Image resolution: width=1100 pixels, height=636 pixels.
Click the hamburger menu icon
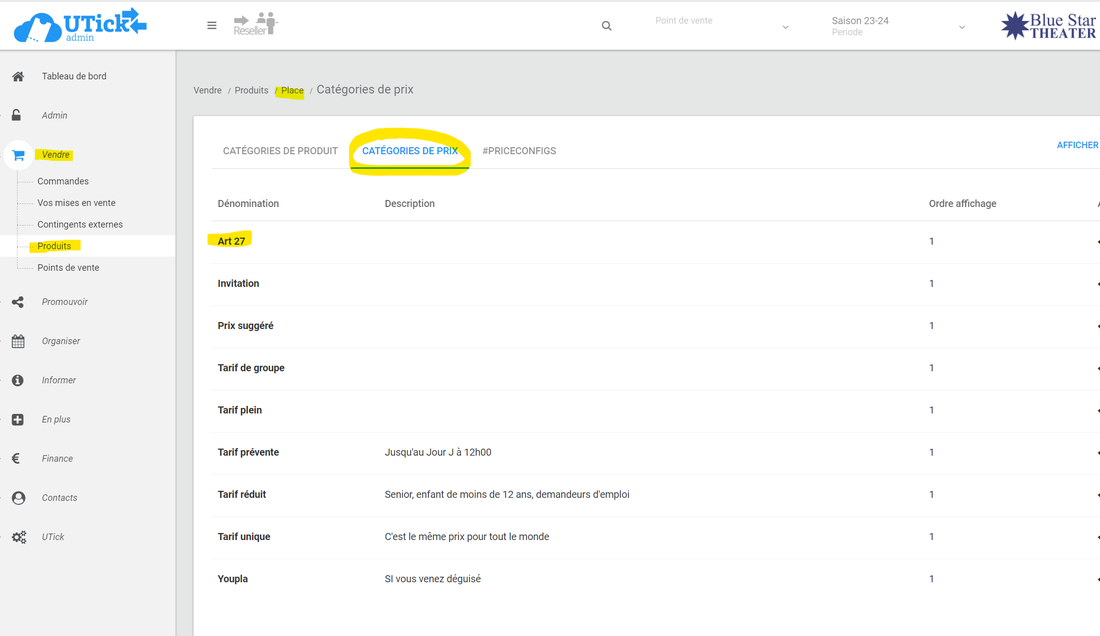pos(212,26)
